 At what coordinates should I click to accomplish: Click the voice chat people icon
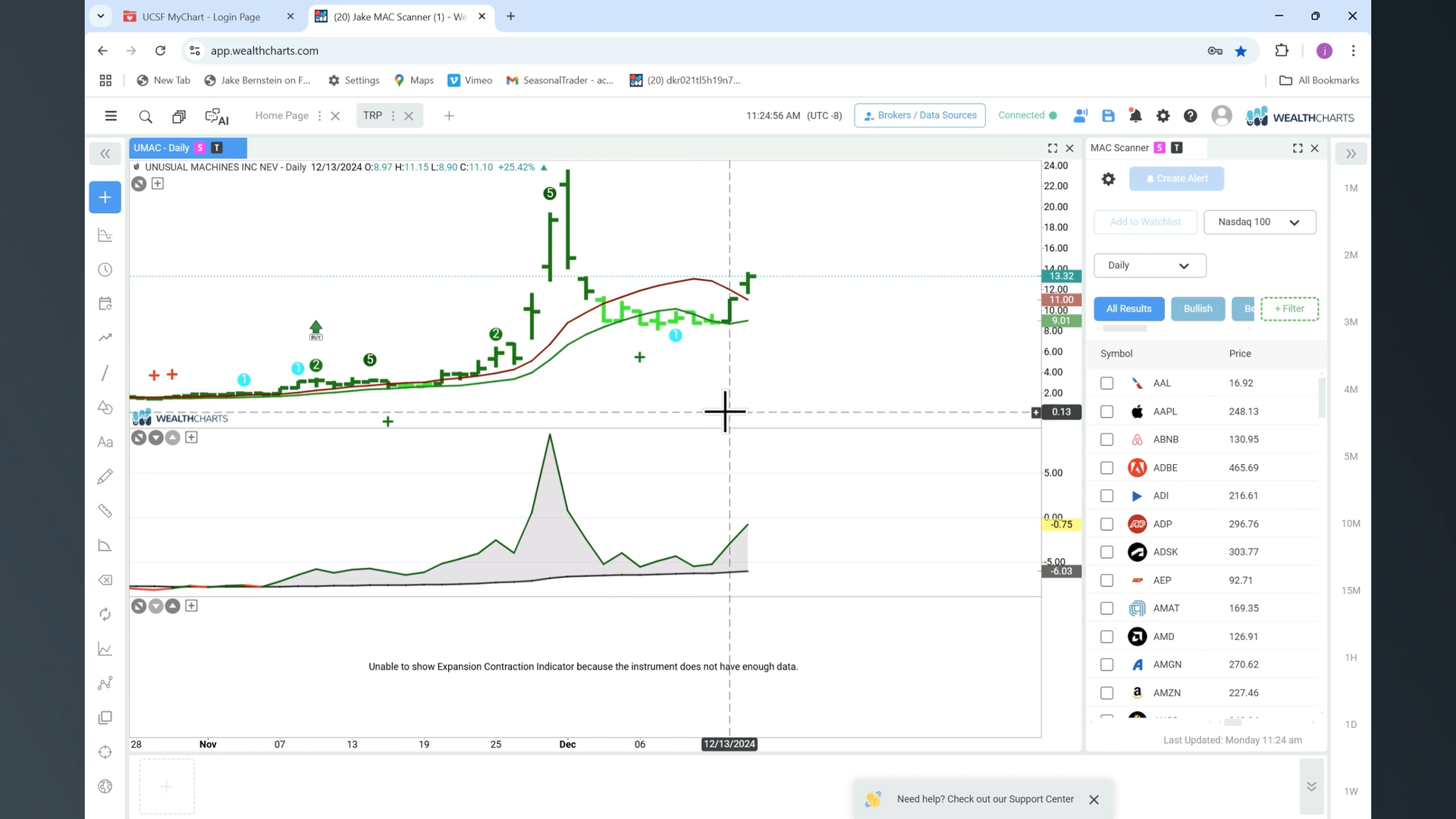coord(1081,116)
